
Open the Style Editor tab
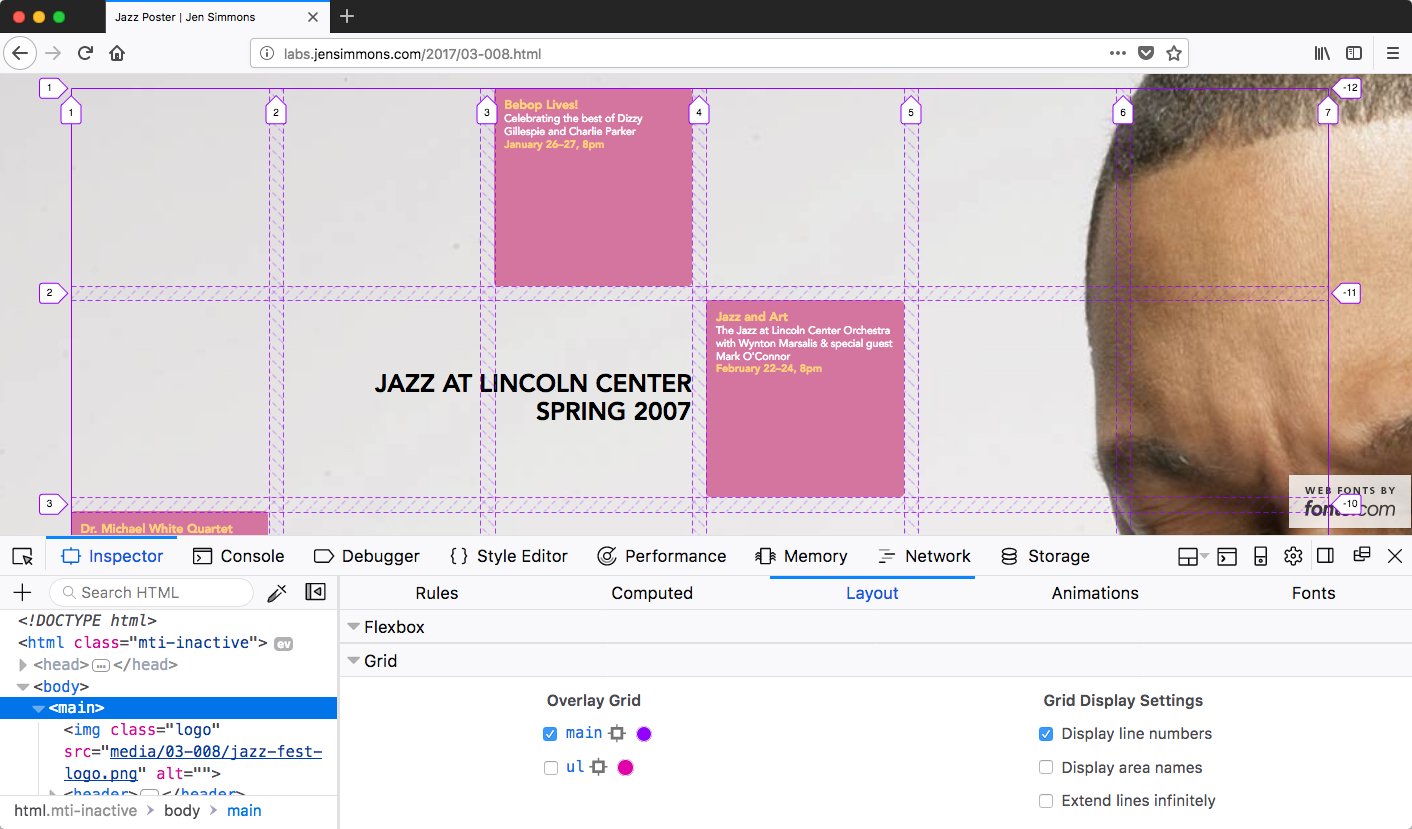[509, 556]
